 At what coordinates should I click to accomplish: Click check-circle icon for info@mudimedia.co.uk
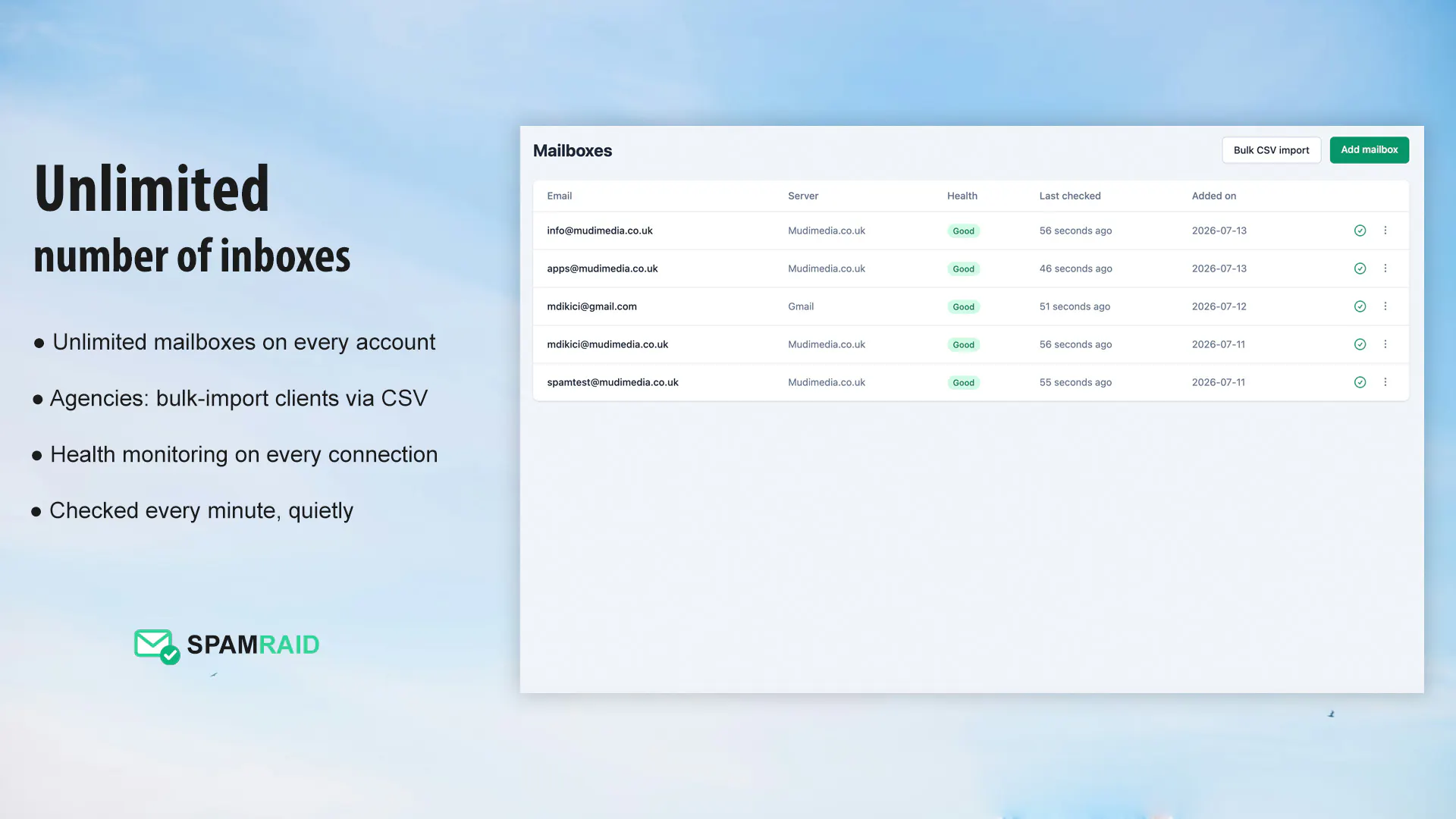1360,231
